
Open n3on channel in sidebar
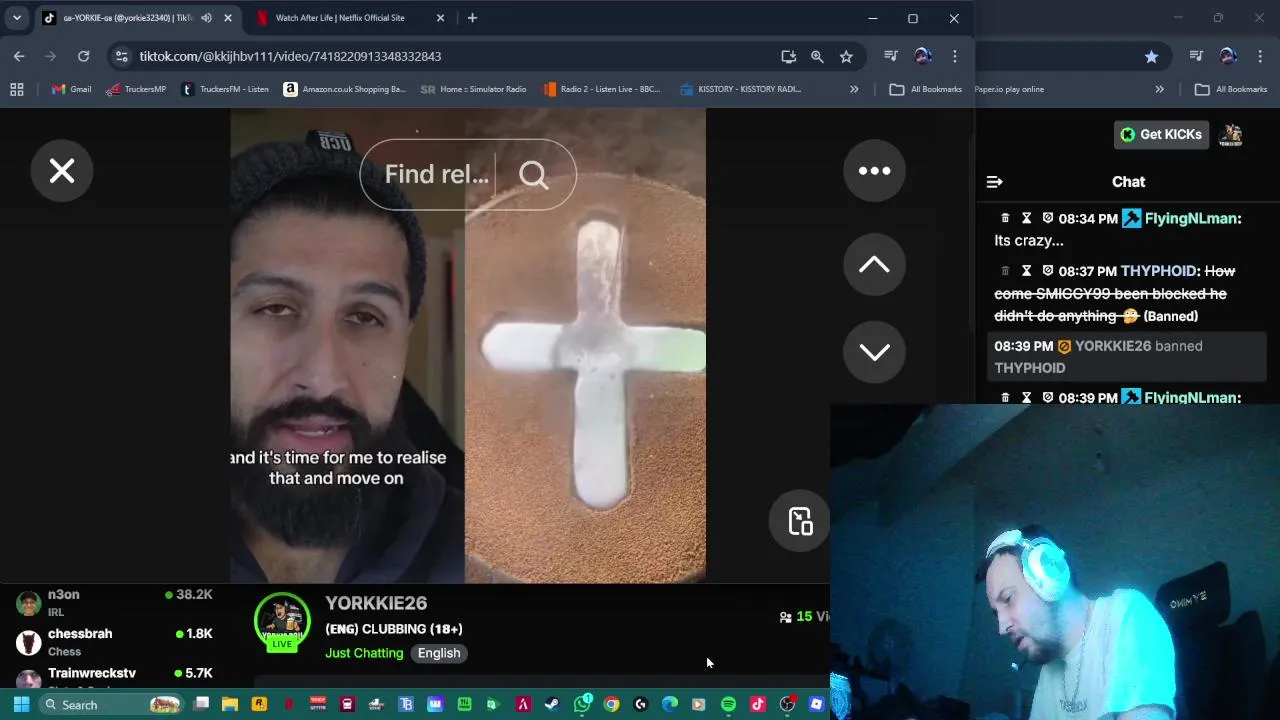(x=115, y=602)
